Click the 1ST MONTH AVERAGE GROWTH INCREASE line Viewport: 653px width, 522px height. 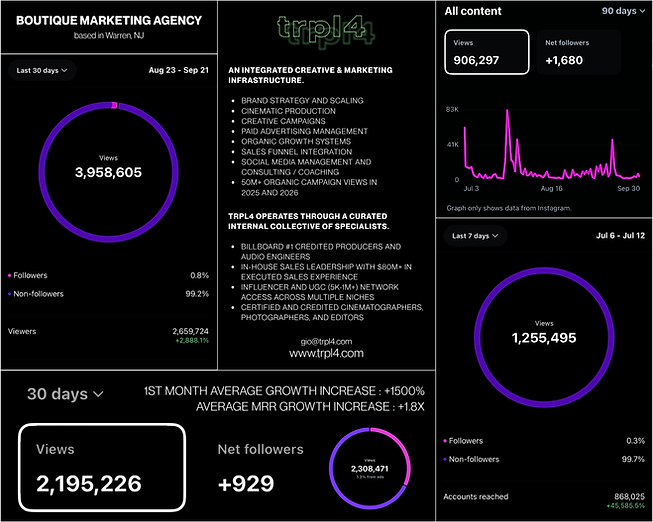(284, 391)
